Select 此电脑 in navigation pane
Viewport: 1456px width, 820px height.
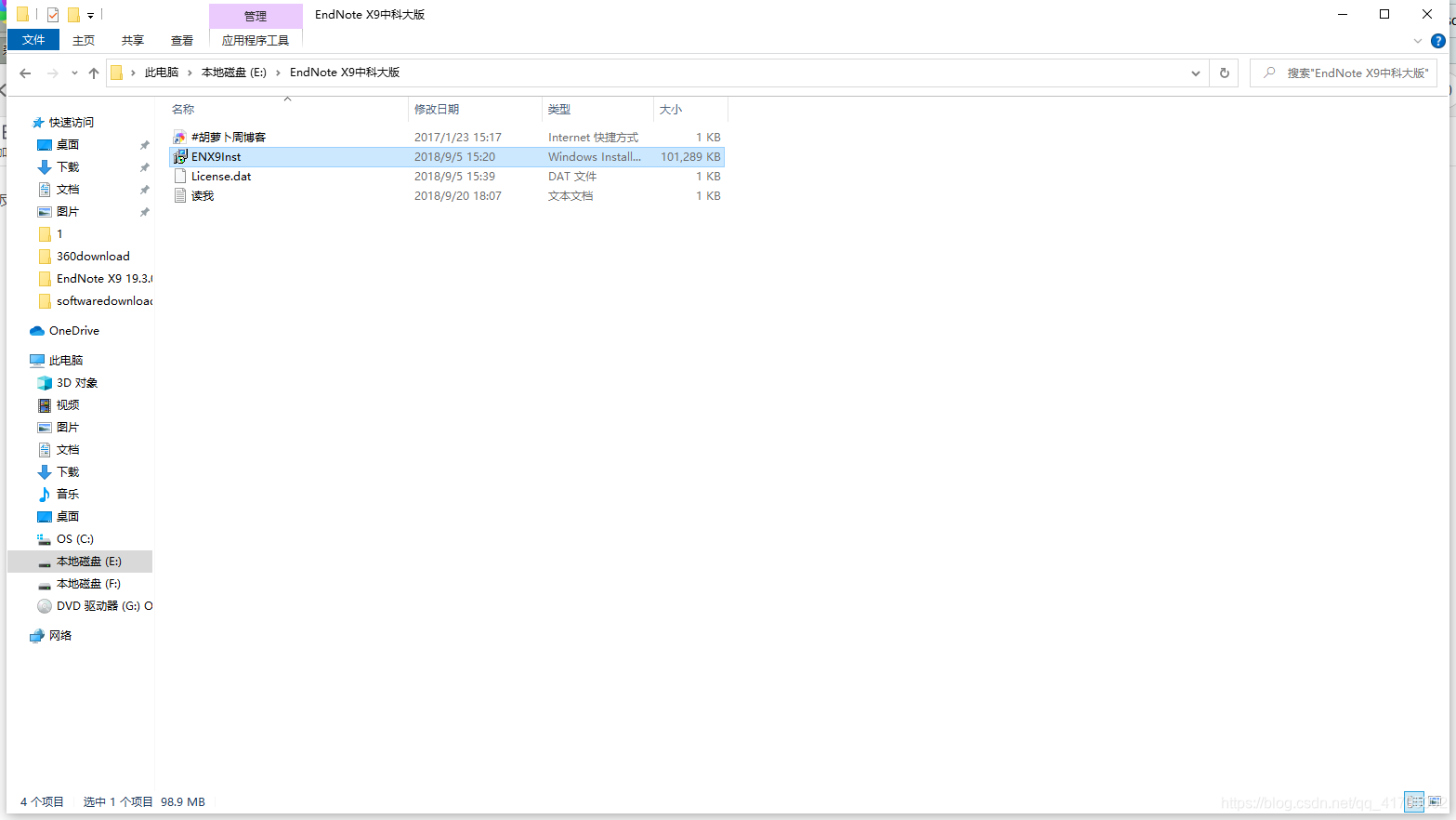click(x=57, y=361)
